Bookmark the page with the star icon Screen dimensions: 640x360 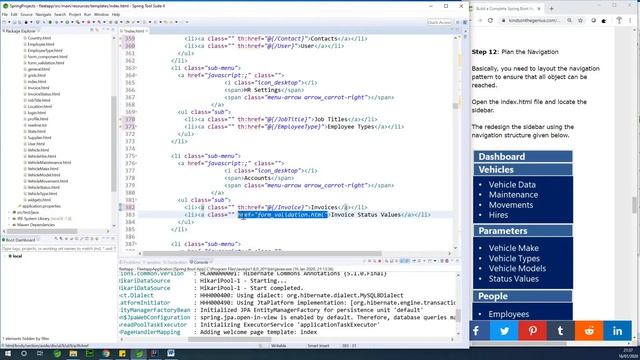click(580, 20)
